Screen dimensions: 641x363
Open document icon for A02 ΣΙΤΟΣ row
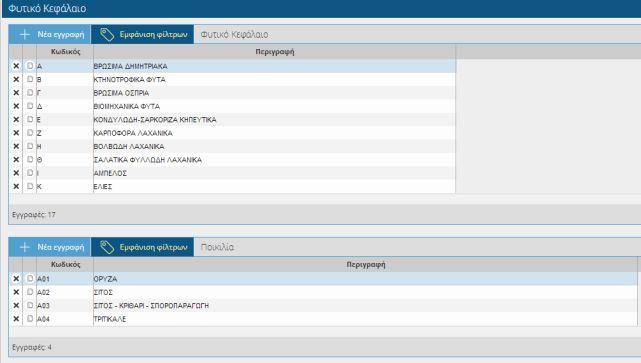[30, 291]
